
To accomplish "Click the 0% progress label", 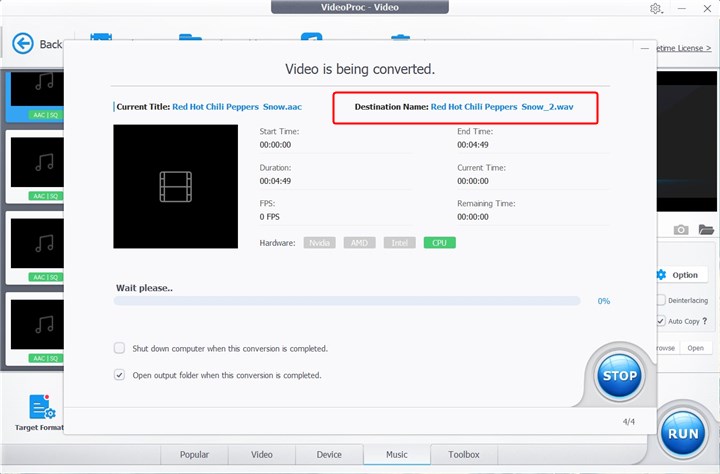I will click(604, 301).
